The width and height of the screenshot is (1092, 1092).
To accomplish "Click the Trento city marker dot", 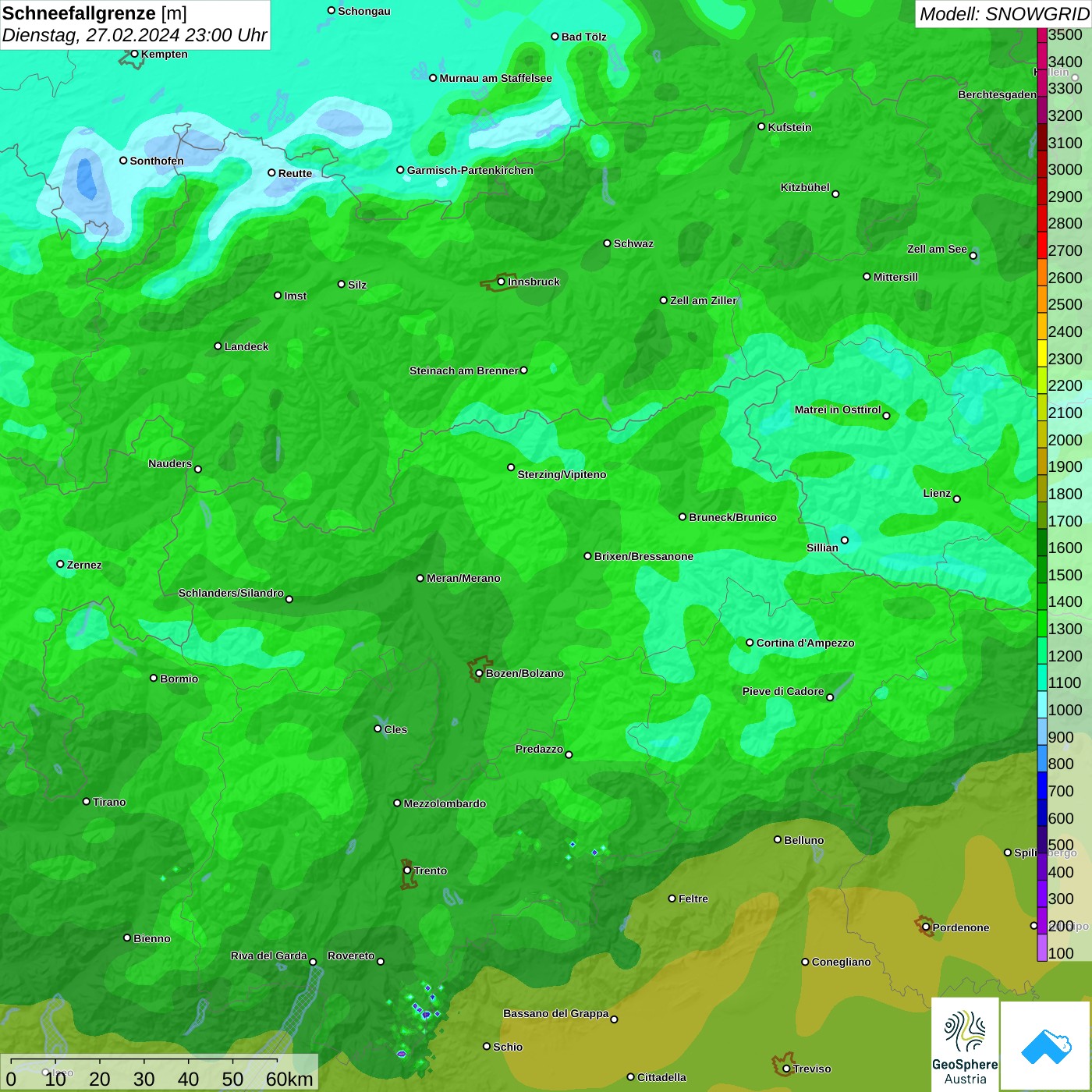I will coord(407,870).
